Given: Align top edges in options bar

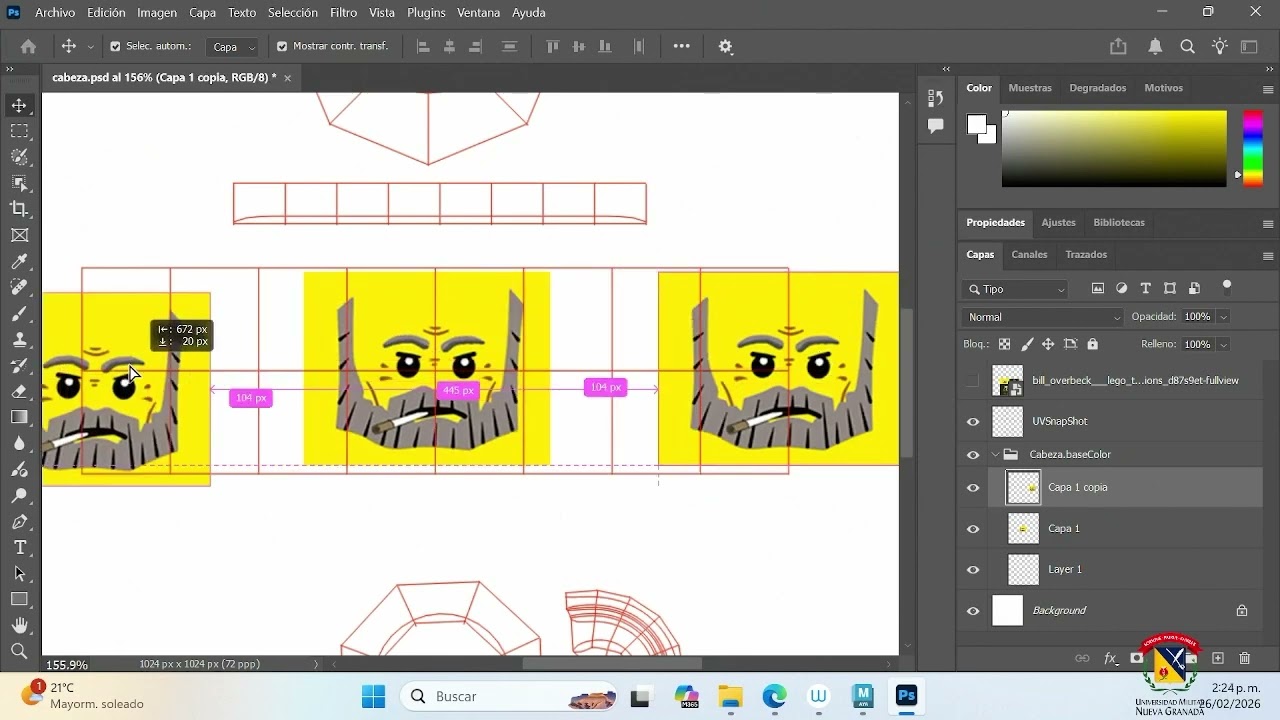Looking at the screenshot, I should (552, 46).
